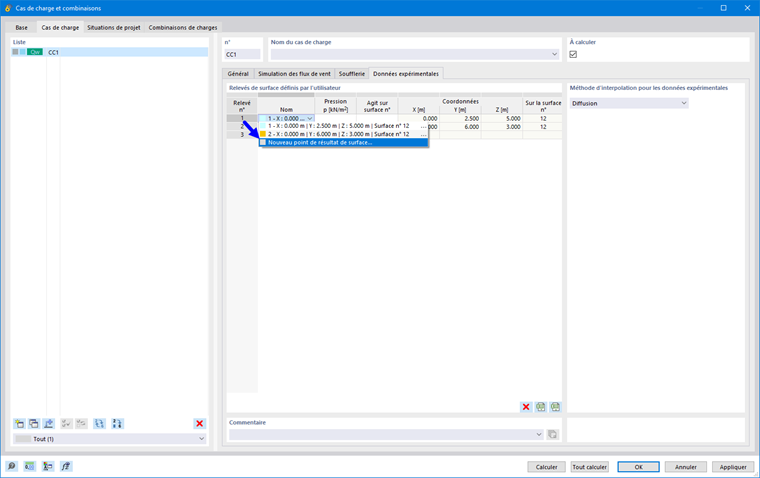
Task: Click the gray swatch in the Tout (1) filter
Action: tap(23, 439)
